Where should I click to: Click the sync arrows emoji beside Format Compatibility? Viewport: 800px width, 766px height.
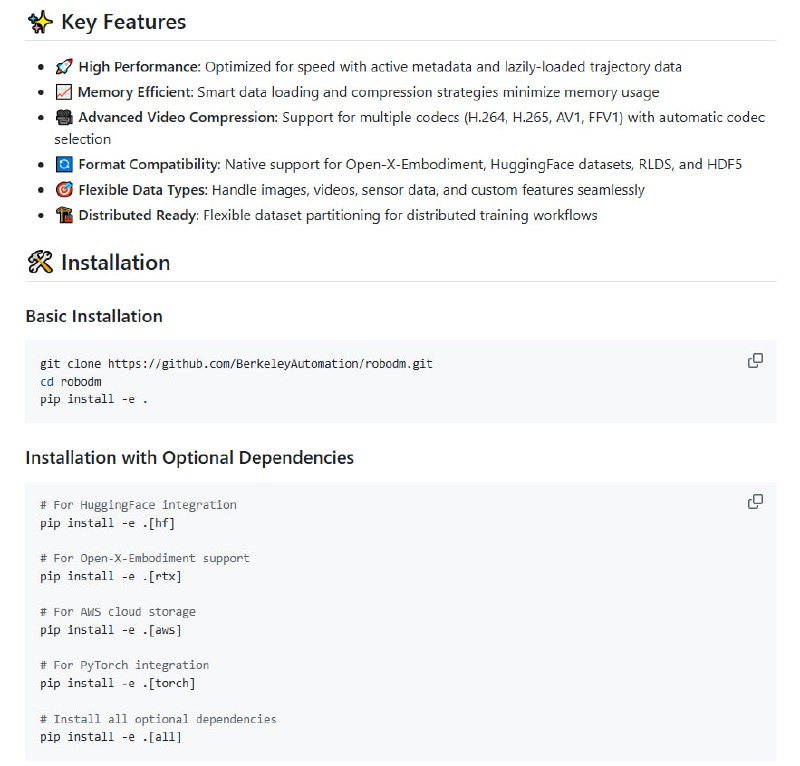63,164
